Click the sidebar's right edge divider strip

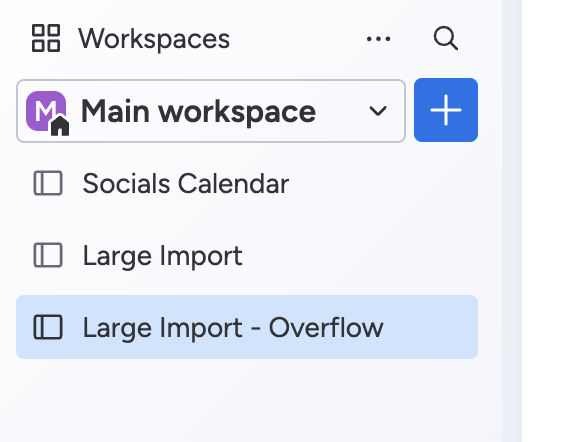pyautogui.click(x=512, y=221)
